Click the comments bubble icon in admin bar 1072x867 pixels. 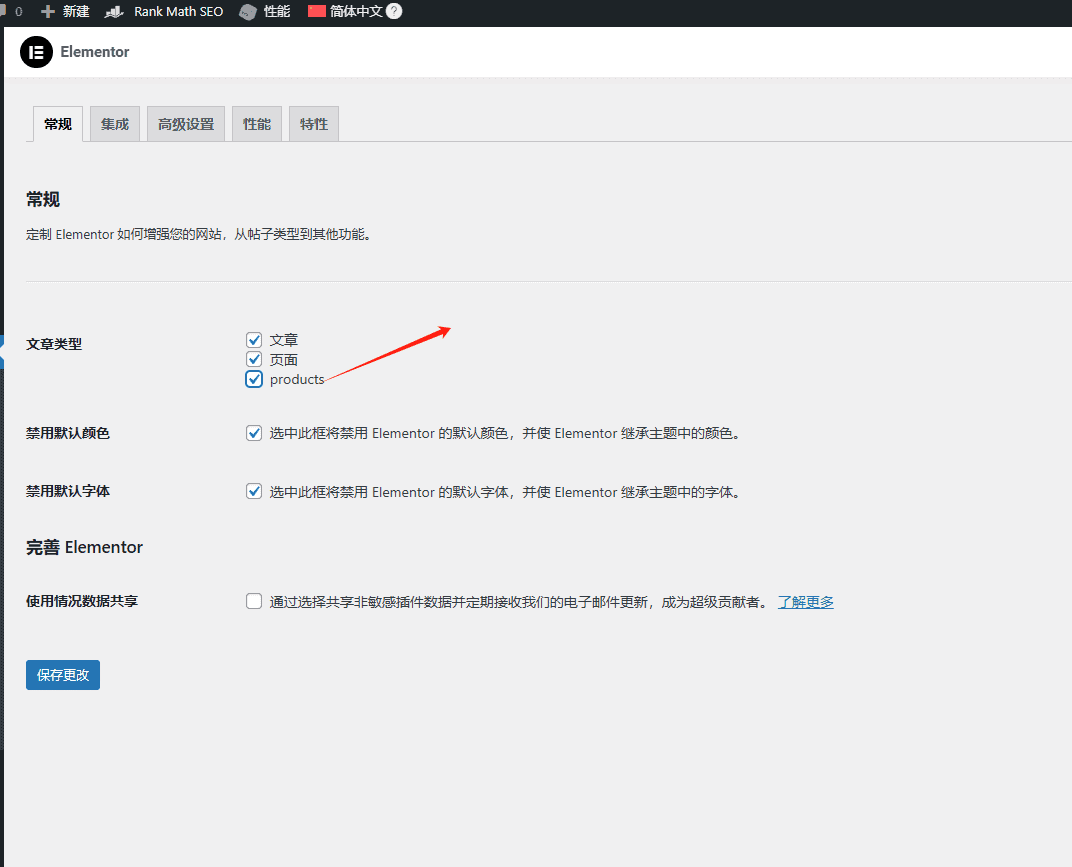[x=3, y=11]
